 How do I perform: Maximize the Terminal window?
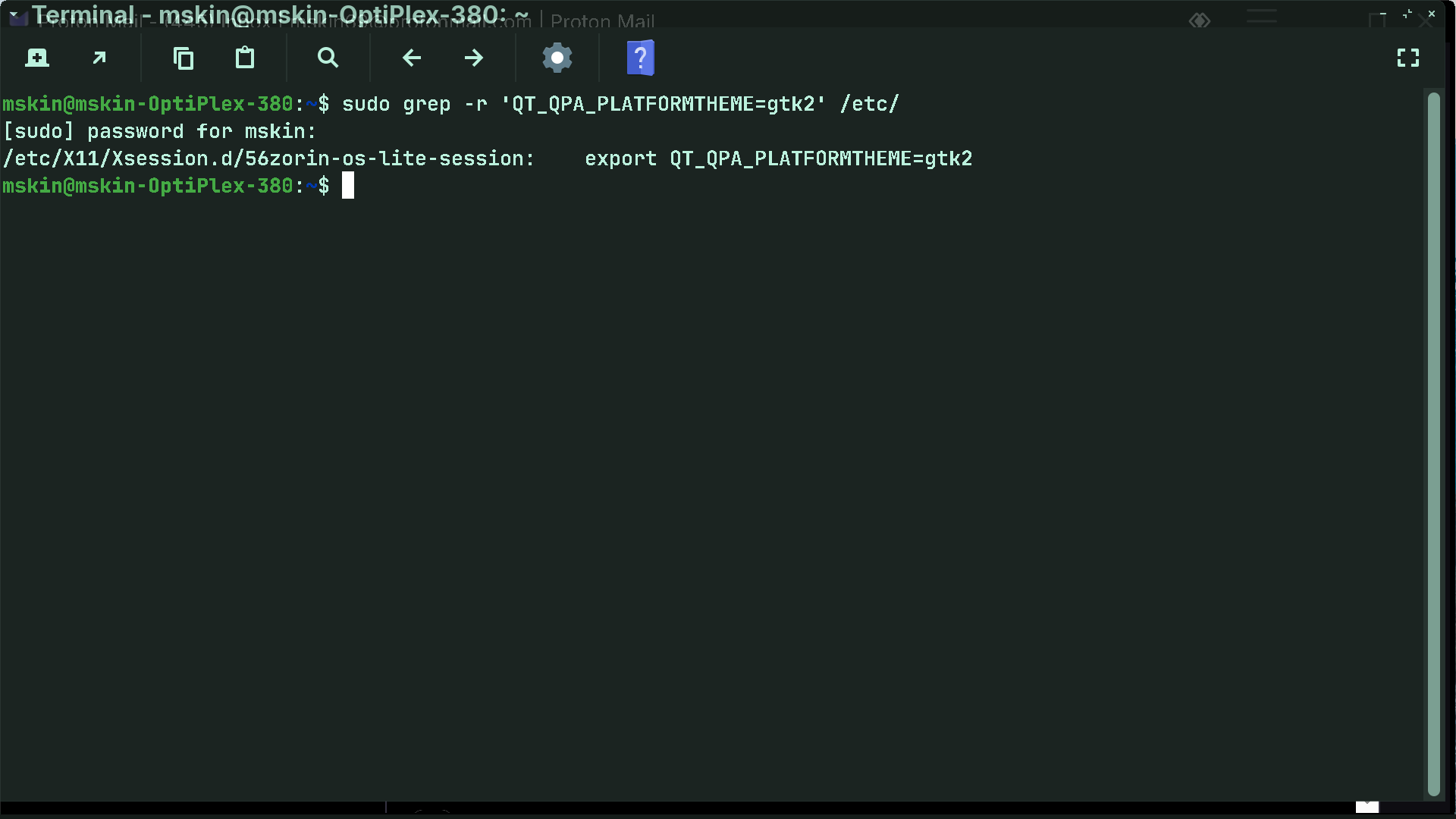[1407, 14]
